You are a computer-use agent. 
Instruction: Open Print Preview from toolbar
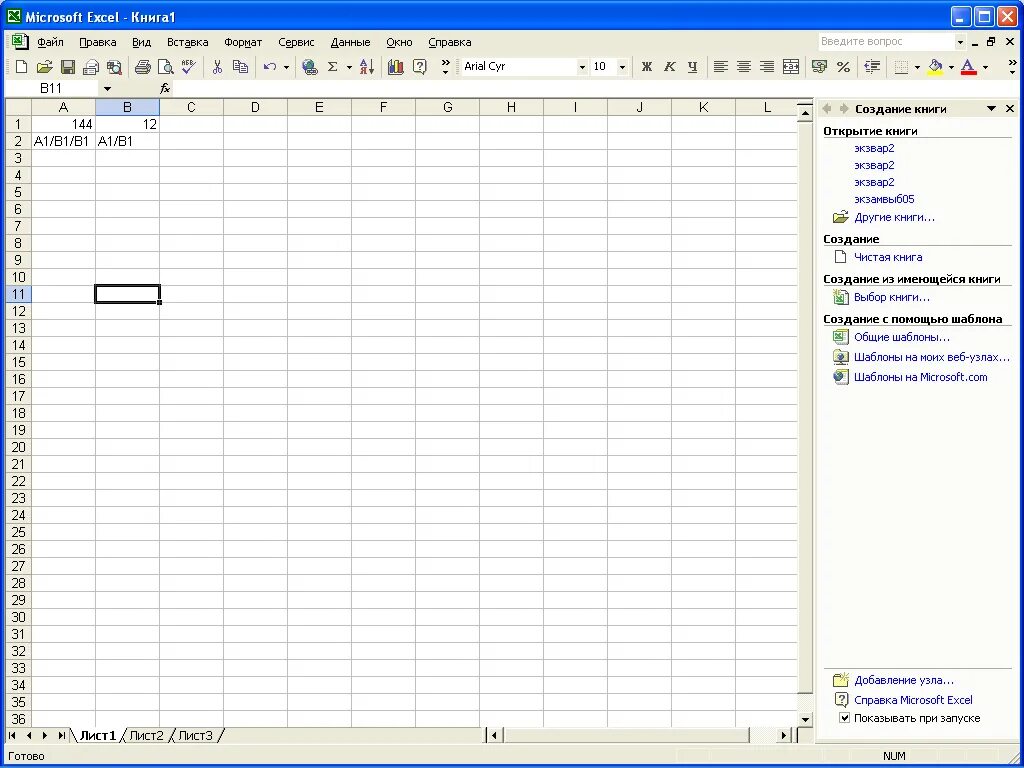(166, 67)
